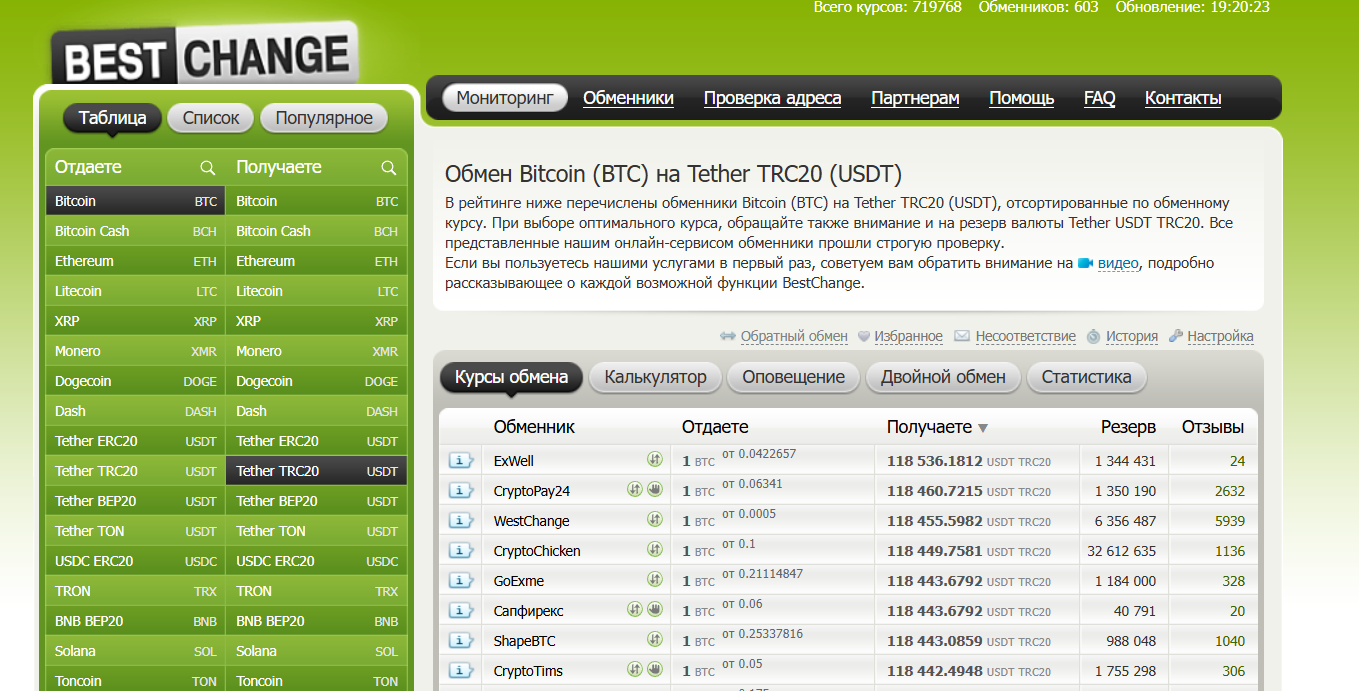This screenshot has width=1359, height=691.
Task: Open the WestChange info icon
Action: [x=460, y=521]
